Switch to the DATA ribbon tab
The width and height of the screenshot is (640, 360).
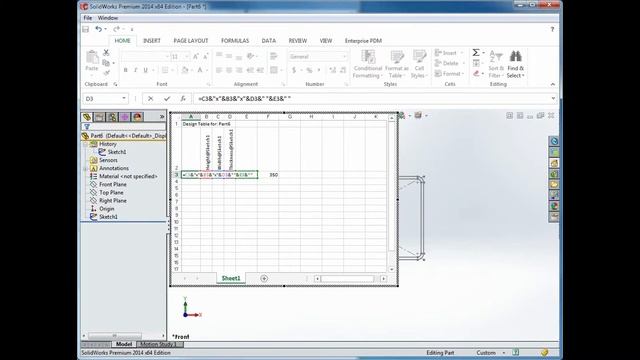[x=269, y=41]
